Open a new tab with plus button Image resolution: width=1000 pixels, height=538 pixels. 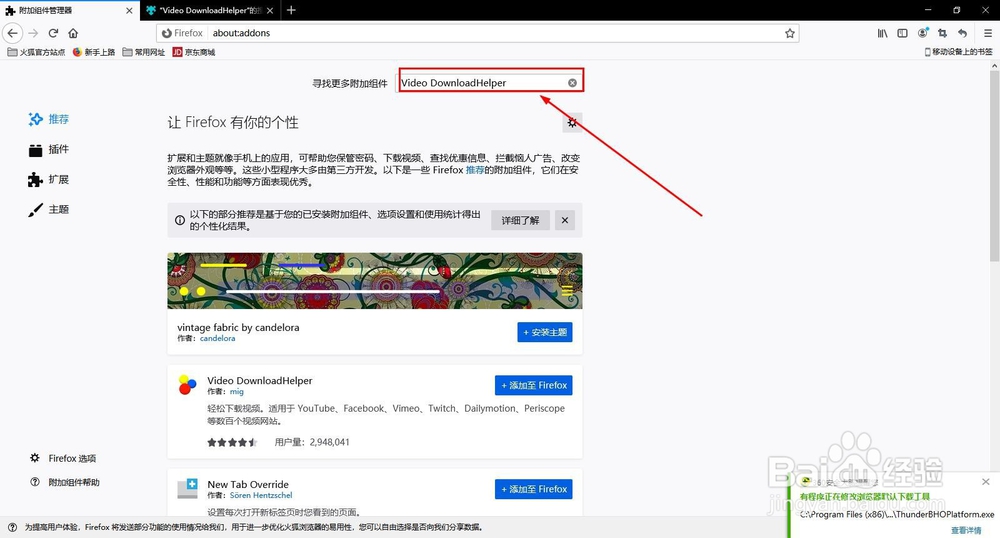coord(291,10)
